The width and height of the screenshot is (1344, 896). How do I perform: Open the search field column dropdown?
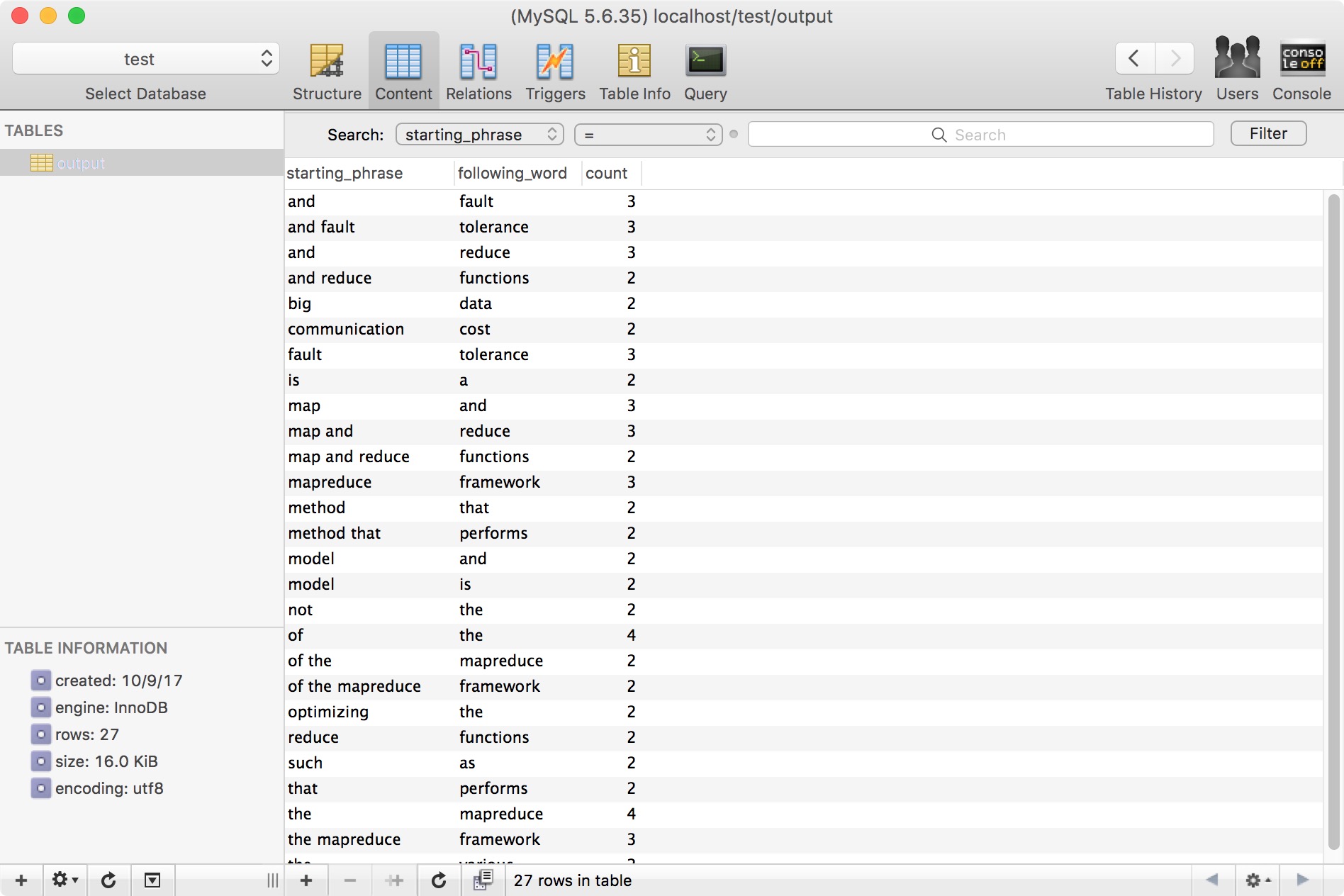pos(480,135)
